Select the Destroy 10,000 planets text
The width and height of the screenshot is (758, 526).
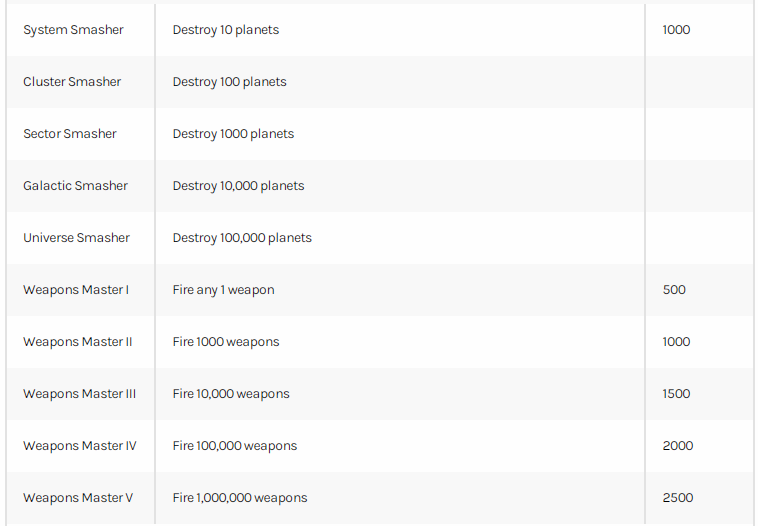point(238,186)
